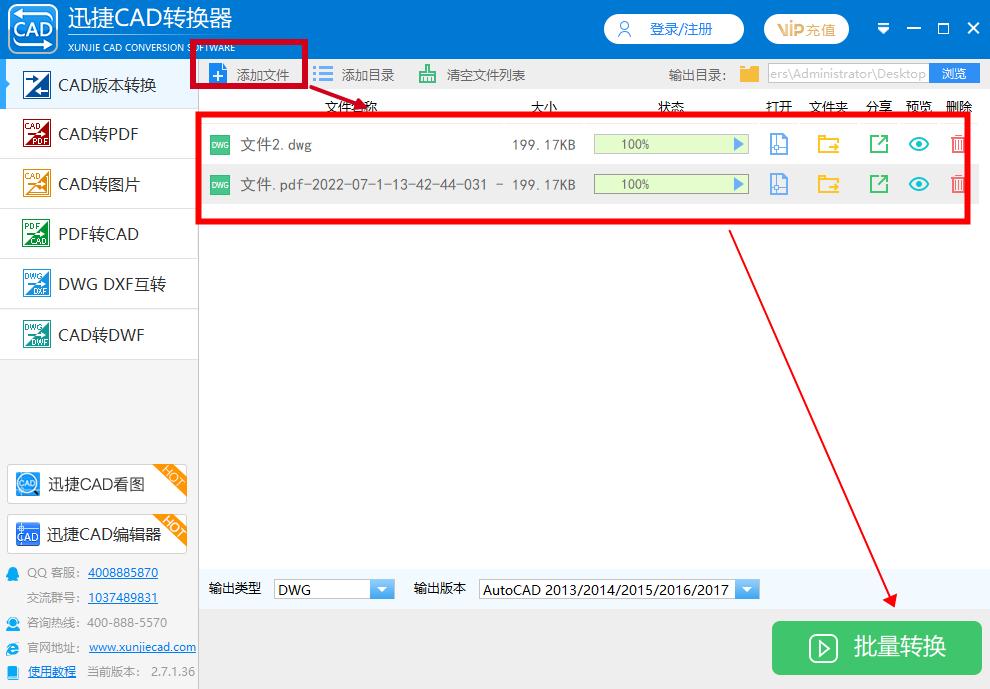The width and height of the screenshot is (990, 689).
Task: Click the 批量转换 batch convert button
Action: [875, 648]
